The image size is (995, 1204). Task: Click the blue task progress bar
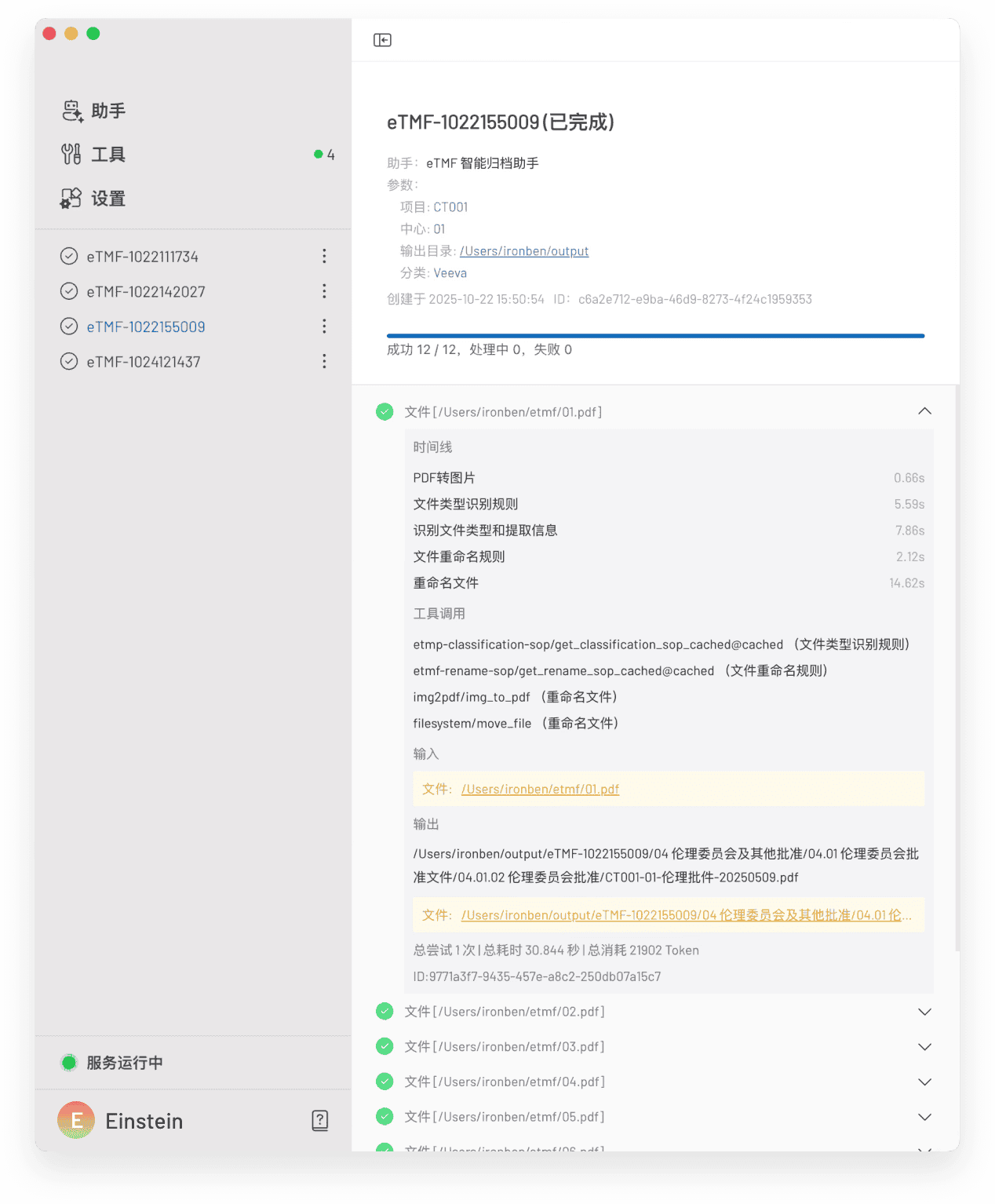click(x=655, y=336)
